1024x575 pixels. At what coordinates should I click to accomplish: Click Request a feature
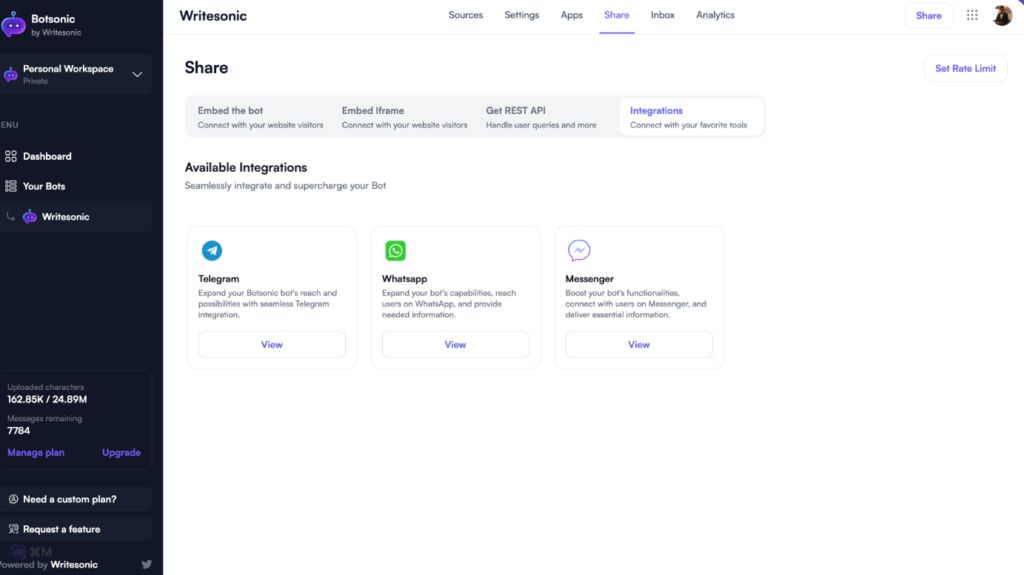[x=76, y=529]
